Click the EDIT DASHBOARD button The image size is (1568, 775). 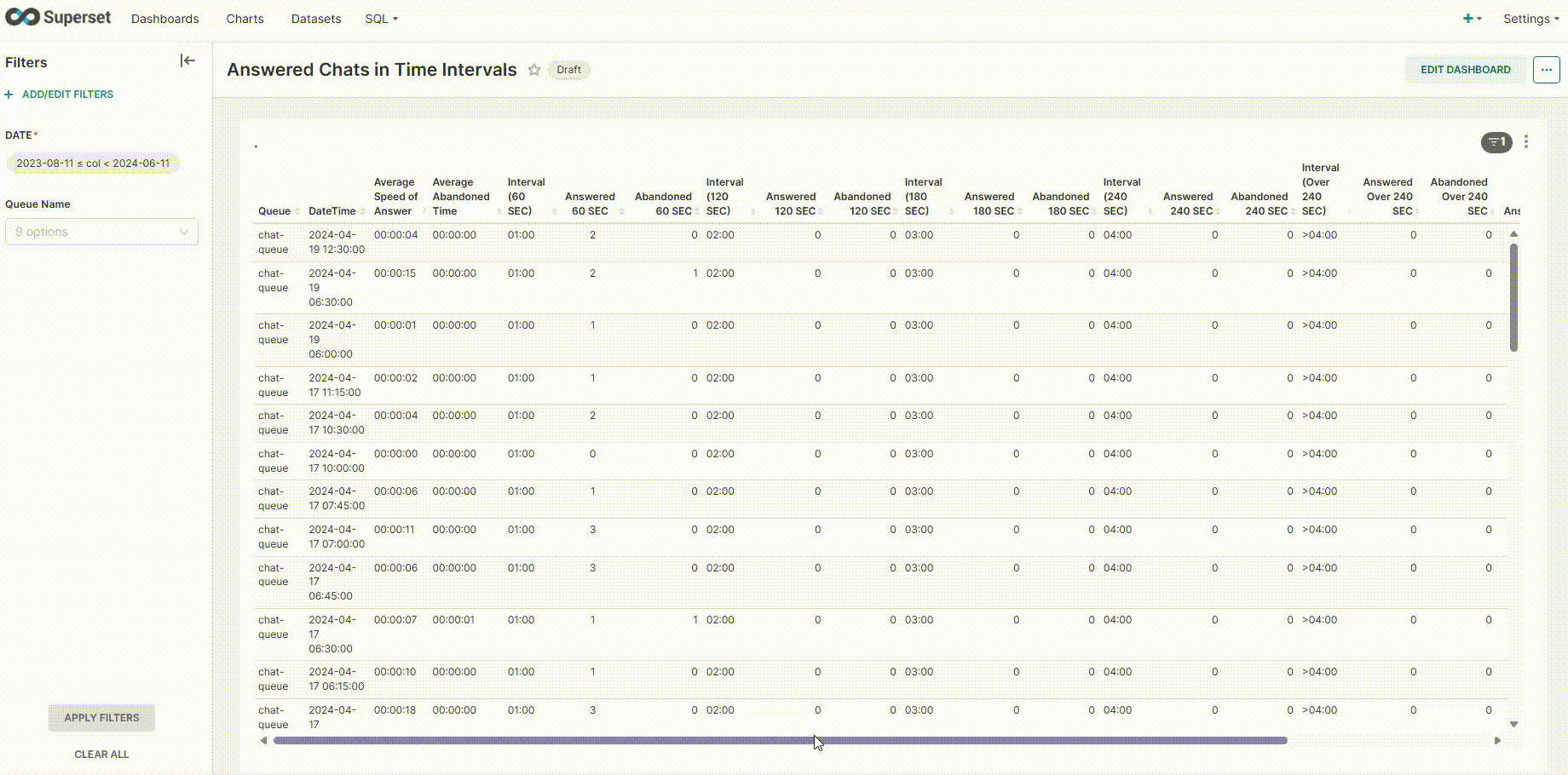[1464, 70]
